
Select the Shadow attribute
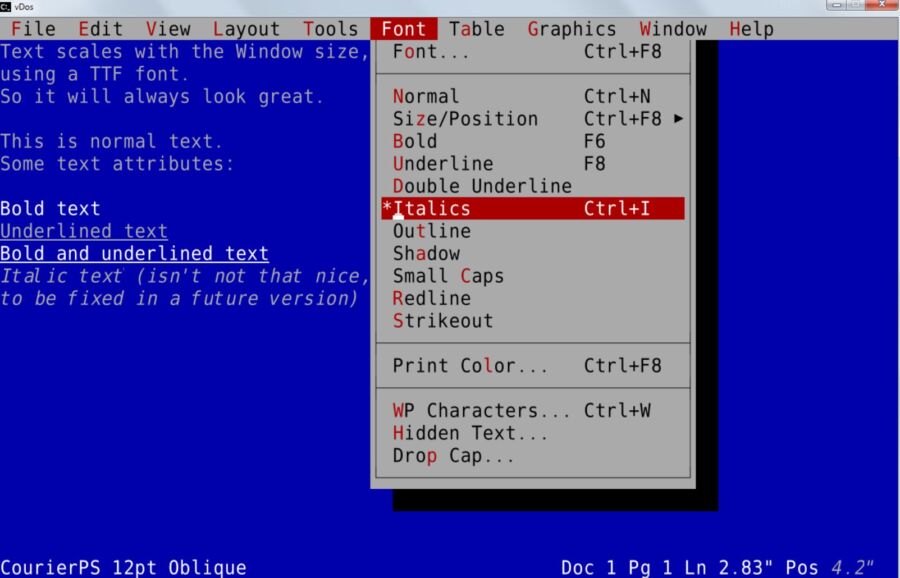click(533, 253)
